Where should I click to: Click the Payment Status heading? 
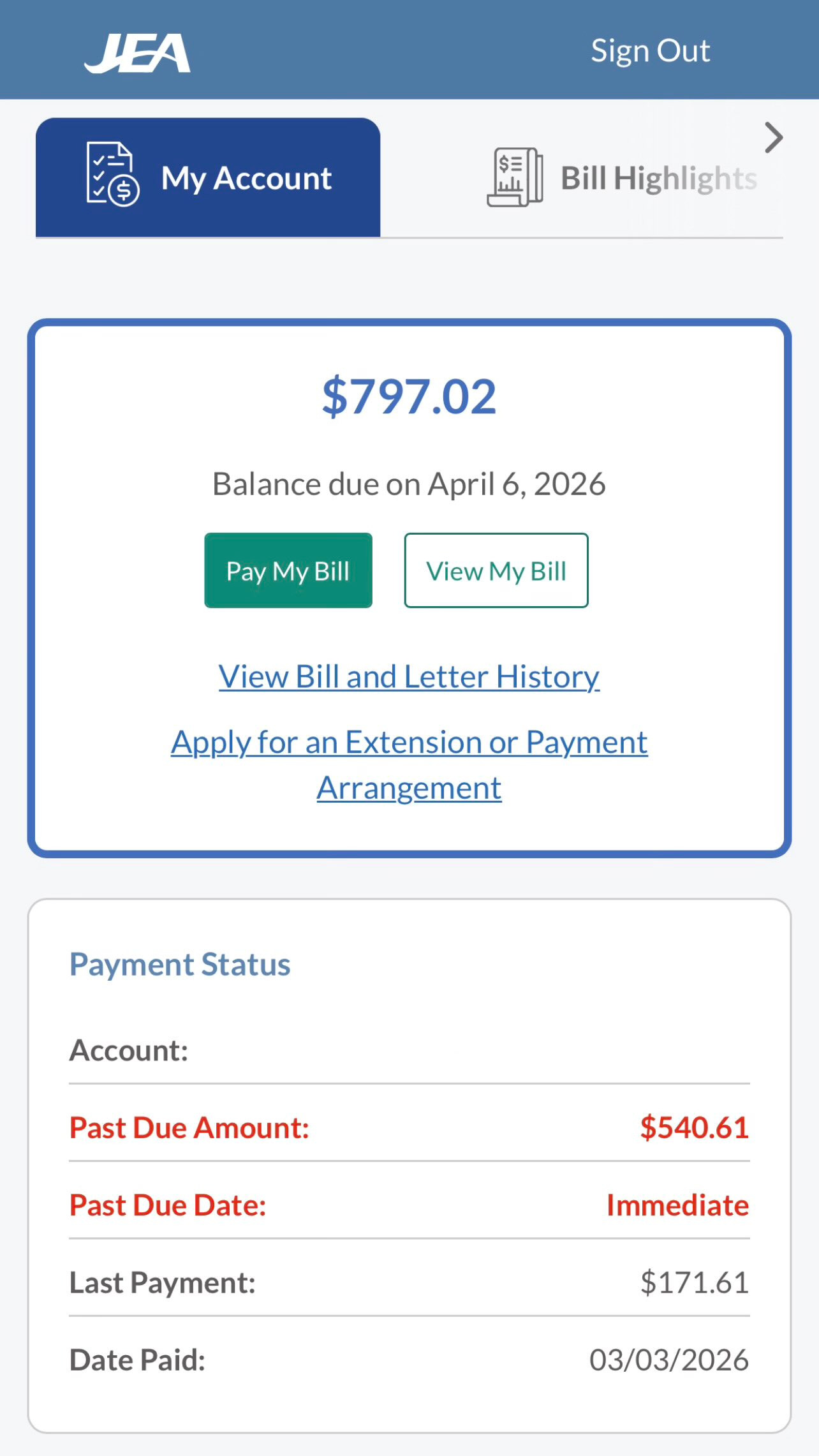tap(180, 964)
